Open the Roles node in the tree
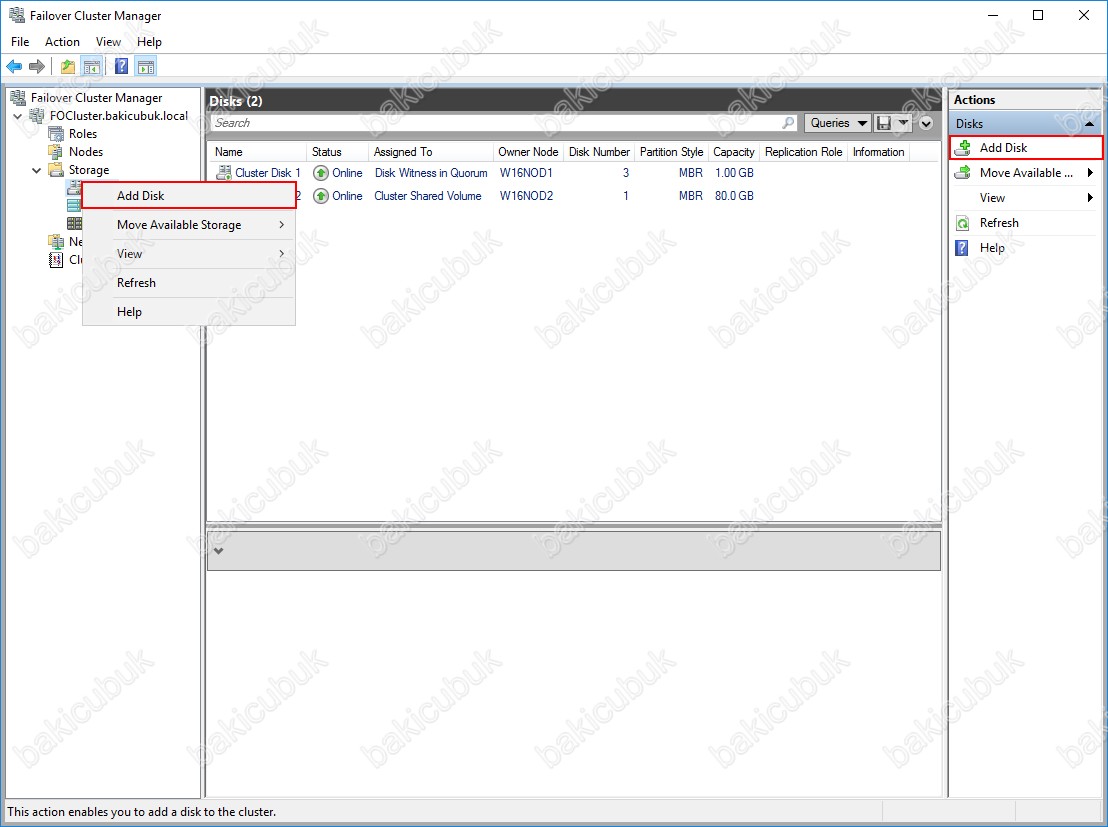Image resolution: width=1108 pixels, height=827 pixels. tap(83, 134)
